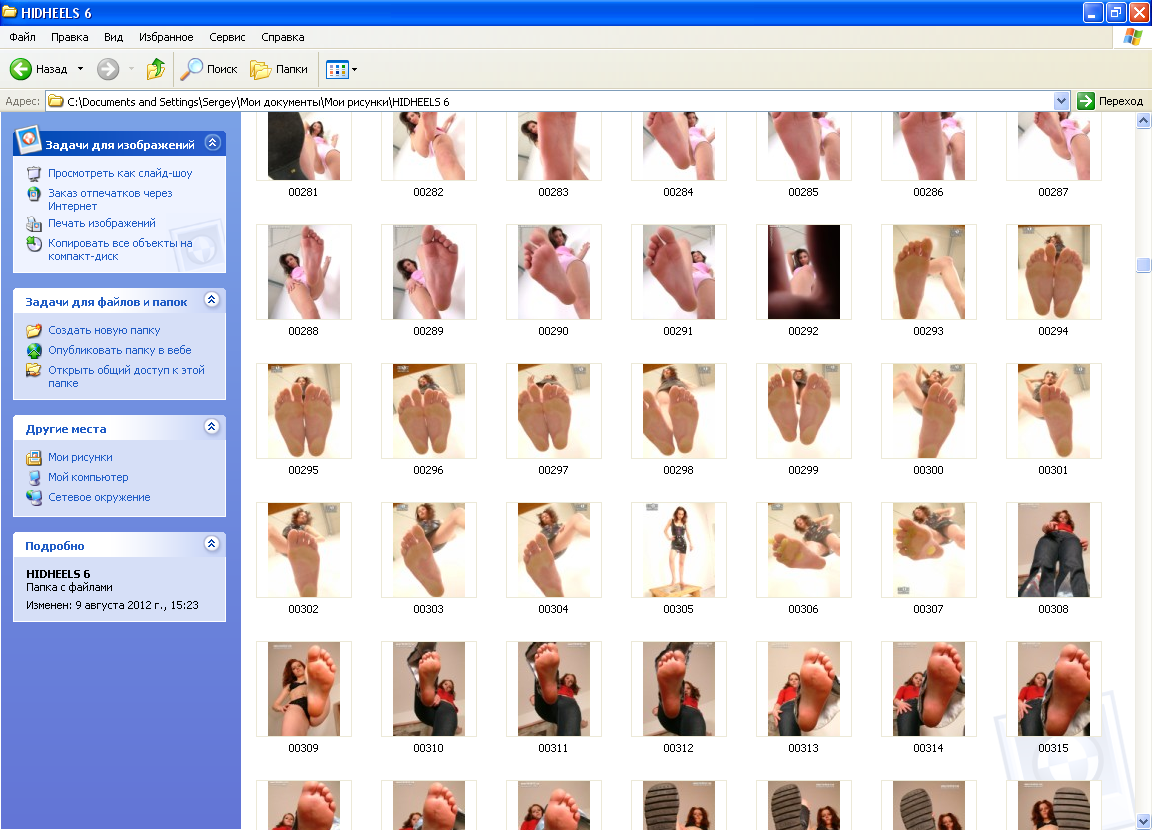Click the address bar path field
The height and width of the screenshot is (830, 1152).
pyautogui.click(x=551, y=101)
